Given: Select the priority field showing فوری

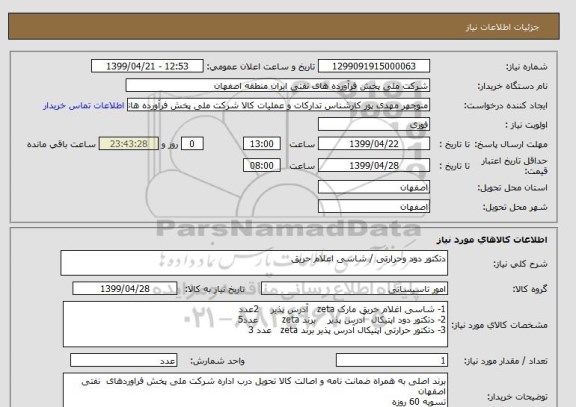Looking at the screenshot, I should tap(374, 125).
